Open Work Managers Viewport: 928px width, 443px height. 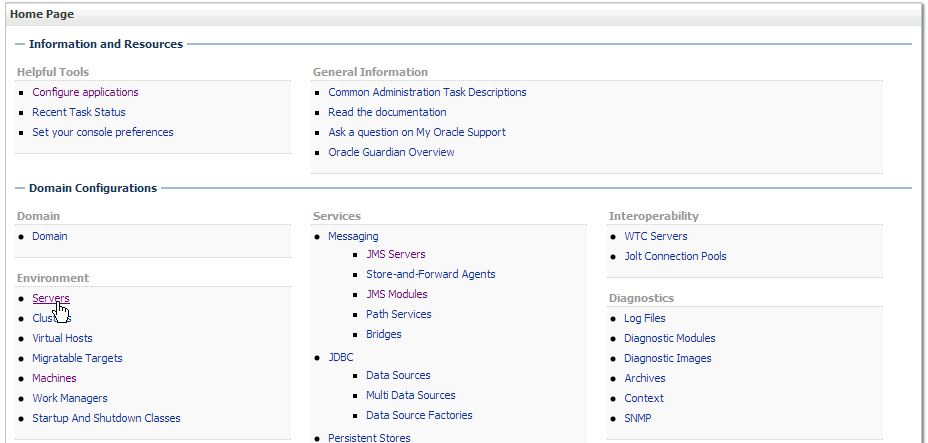click(70, 398)
